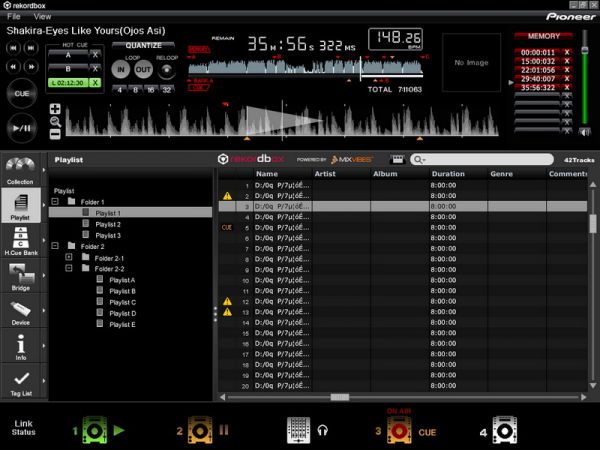Delete the hot cue C loop 02:12:30
The width and height of the screenshot is (600, 450).
point(95,83)
